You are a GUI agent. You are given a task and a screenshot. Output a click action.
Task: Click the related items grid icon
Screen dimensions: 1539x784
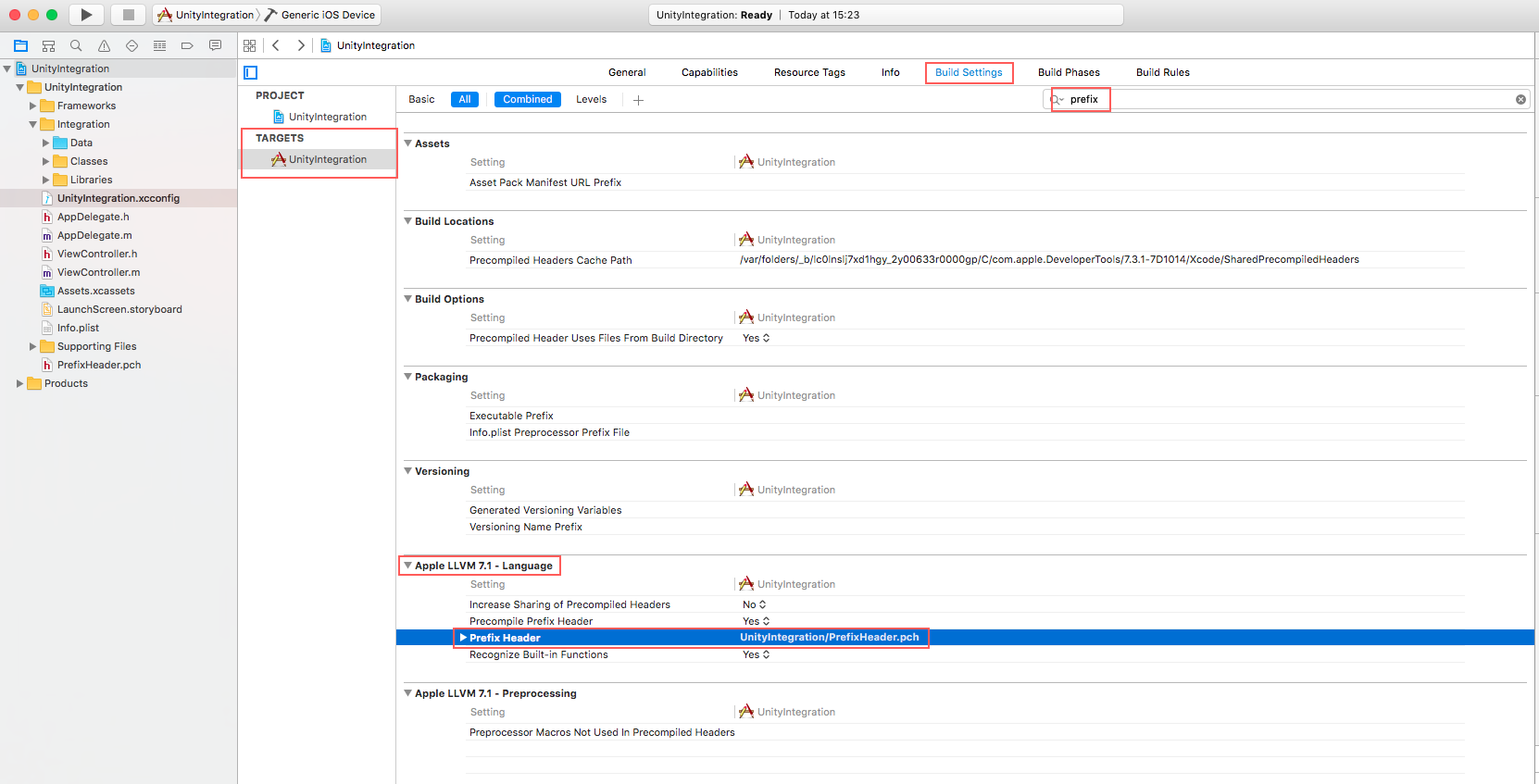point(249,45)
